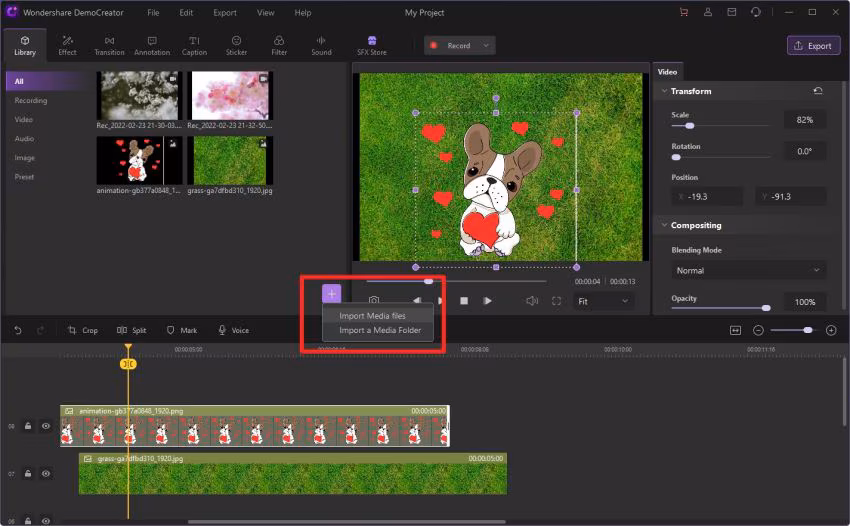
Task: Open the Fit zoom dropdown
Action: pyautogui.click(x=604, y=300)
